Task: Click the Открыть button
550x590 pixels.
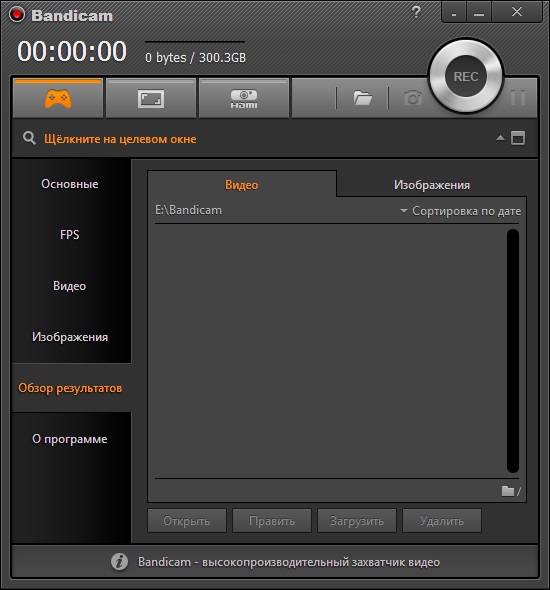Action: [187, 521]
